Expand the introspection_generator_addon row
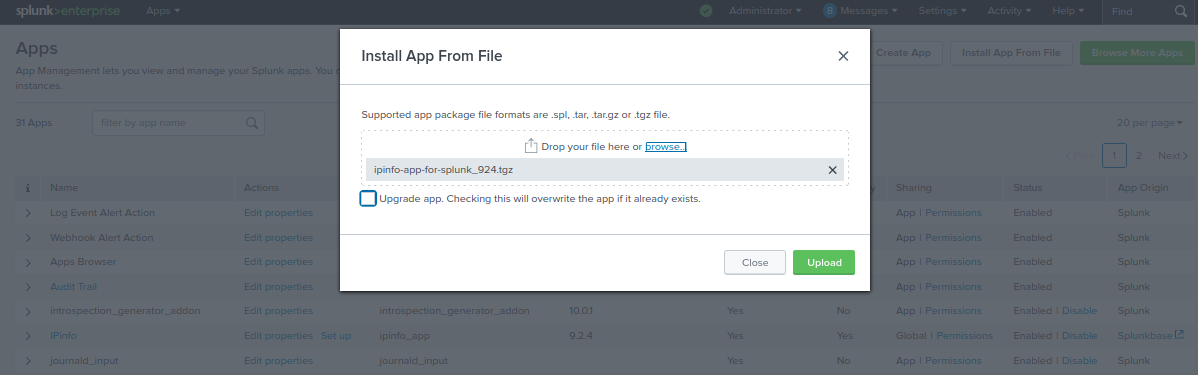 [x=28, y=311]
